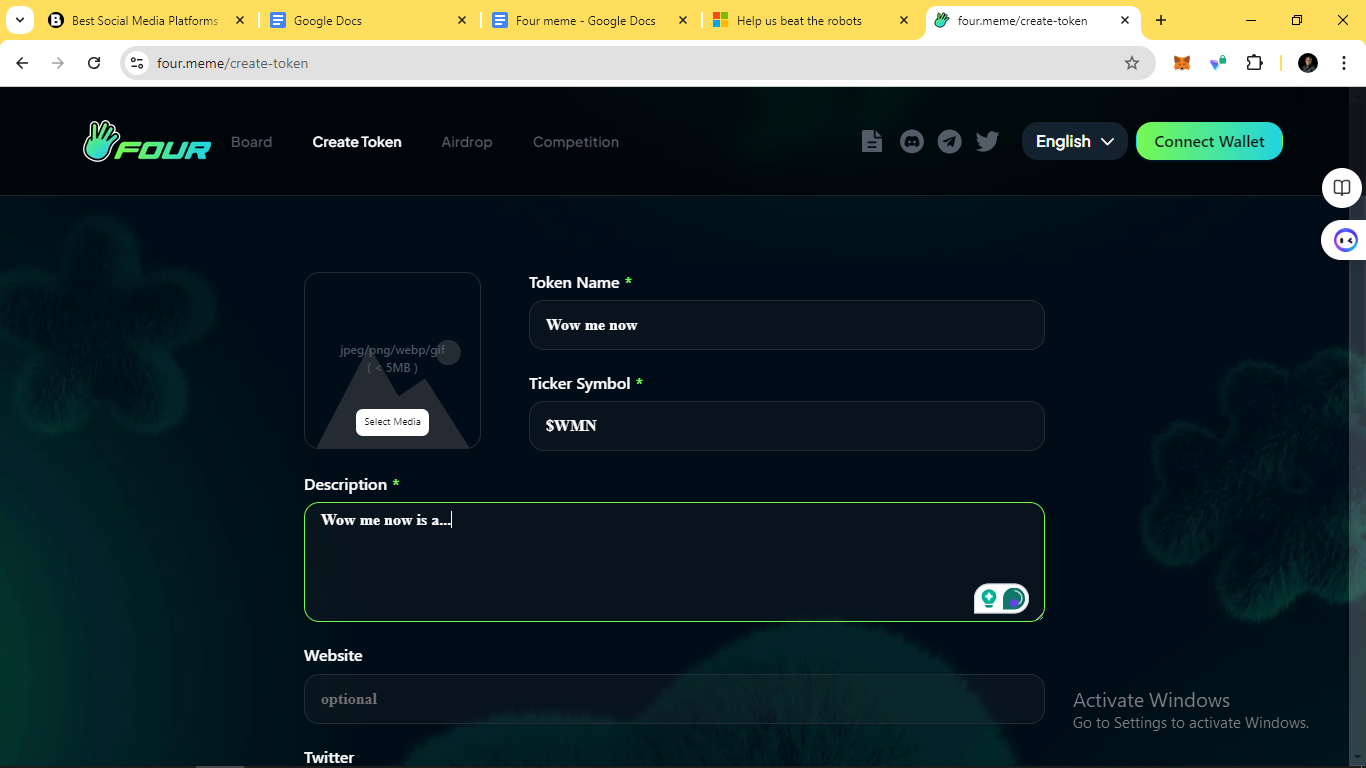Viewport: 1366px width, 768px height.
Task: Open Chrome three-dot menu
Action: click(1344, 63)
